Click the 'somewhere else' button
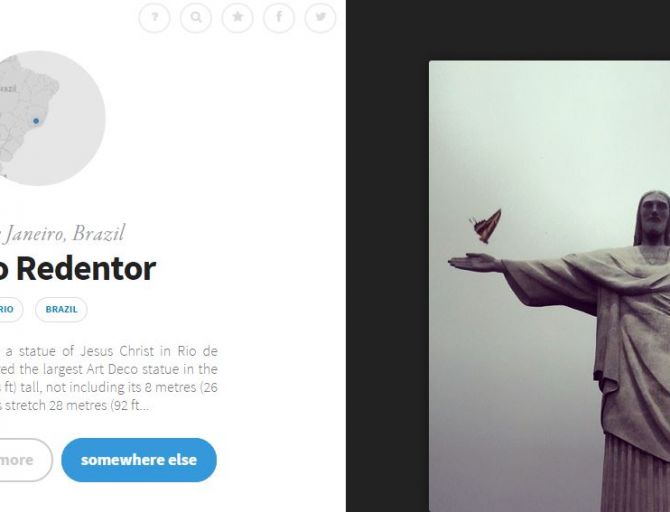The image size is (670, 512). [139, 460]
